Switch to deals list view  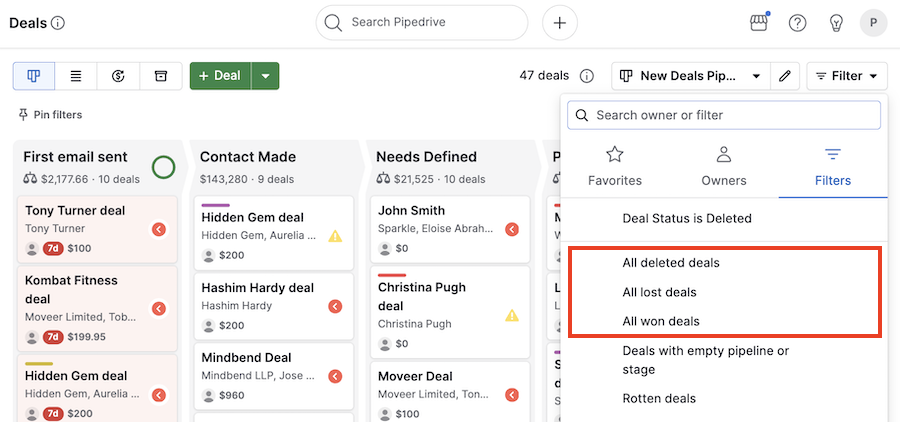pyautogui.click(x=76, y=76)
